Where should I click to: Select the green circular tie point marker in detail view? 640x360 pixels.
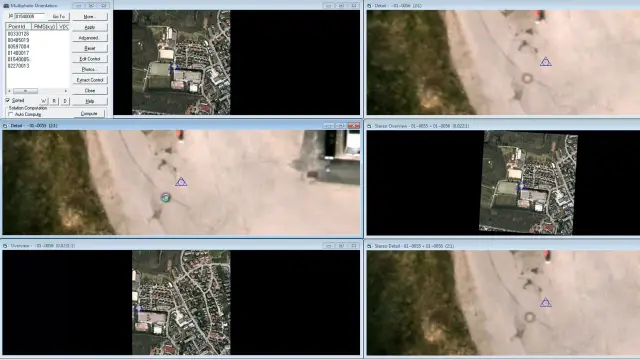(x=166, y=198)
